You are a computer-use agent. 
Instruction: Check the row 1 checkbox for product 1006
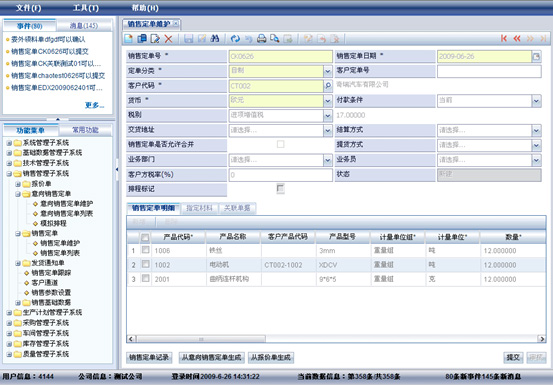point(145,250)
